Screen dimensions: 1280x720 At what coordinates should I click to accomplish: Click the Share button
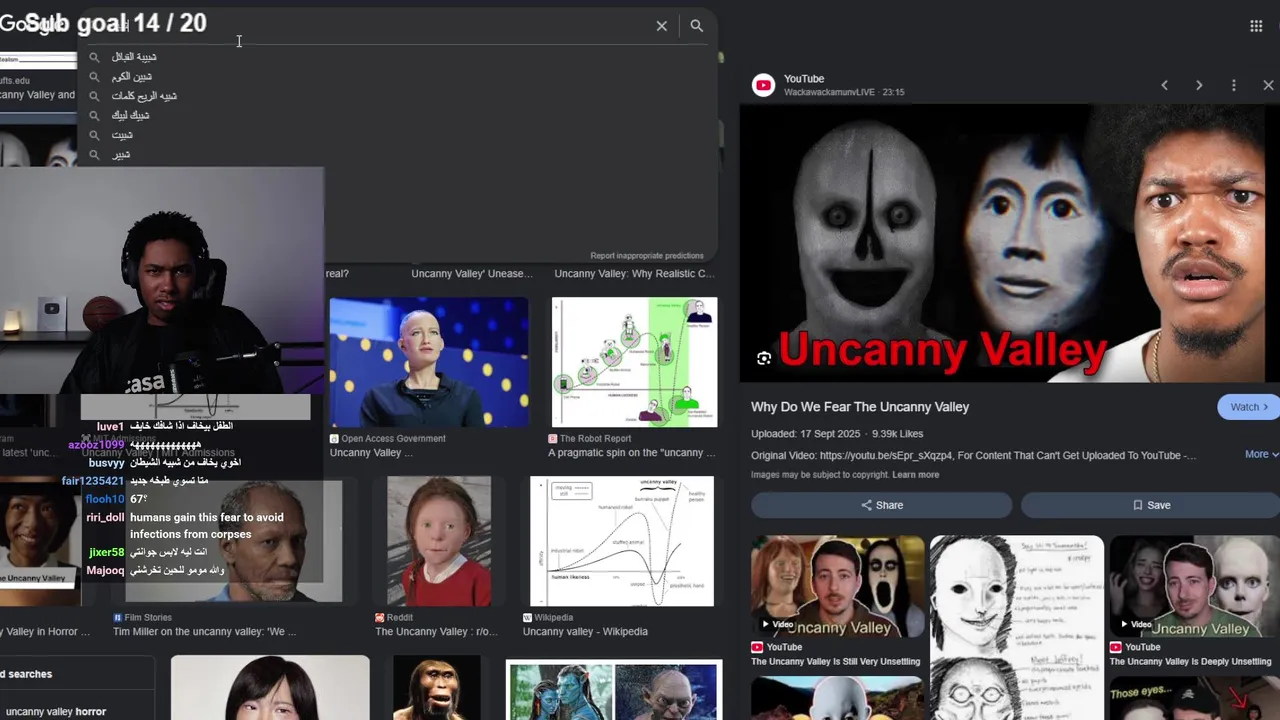(x=882, y=505)
